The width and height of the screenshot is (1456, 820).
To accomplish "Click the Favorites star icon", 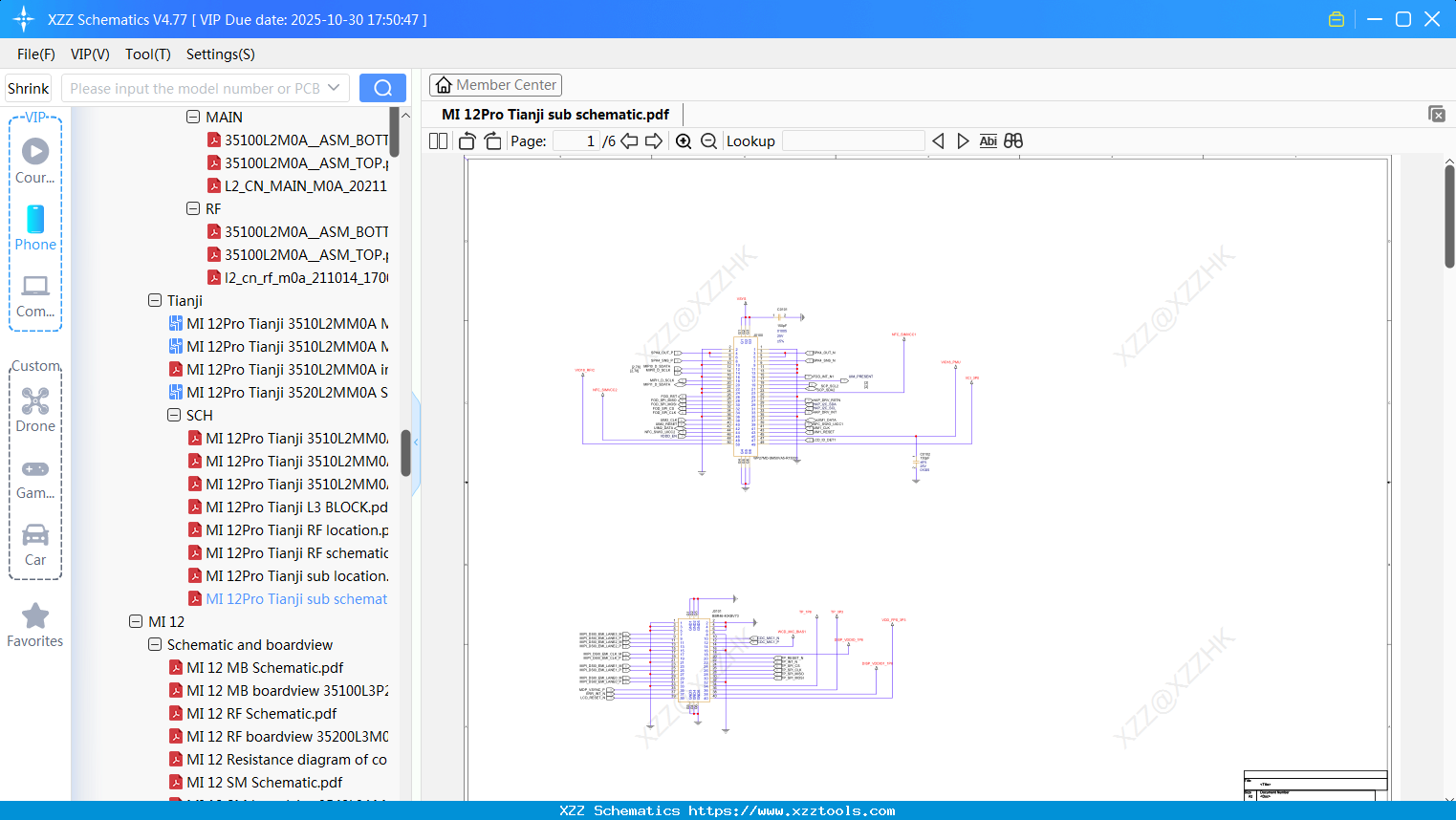I will tap(34, 614).
